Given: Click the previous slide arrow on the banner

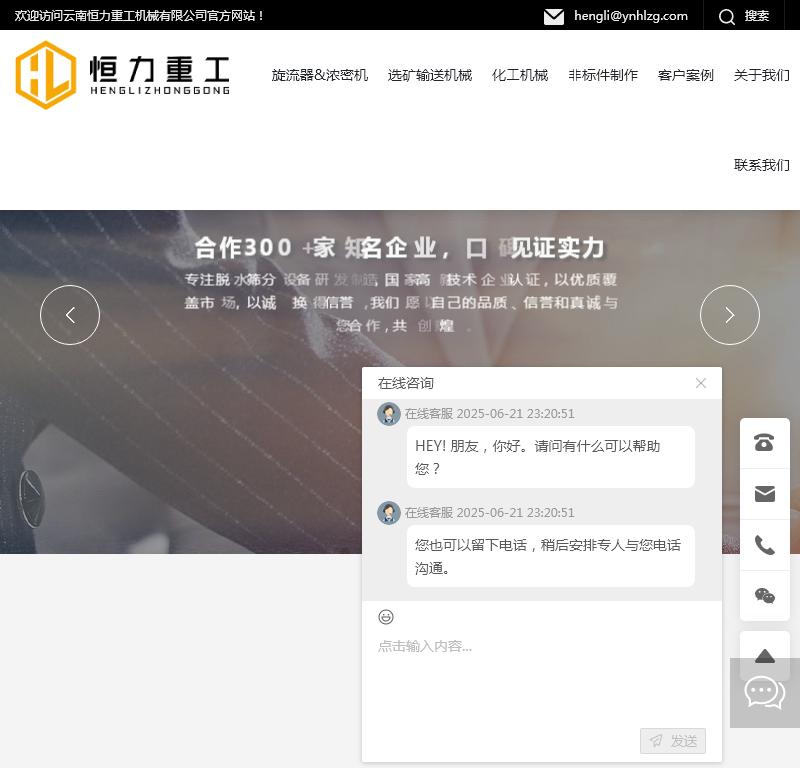Looking at the screenshot, I should click(70, 315).
